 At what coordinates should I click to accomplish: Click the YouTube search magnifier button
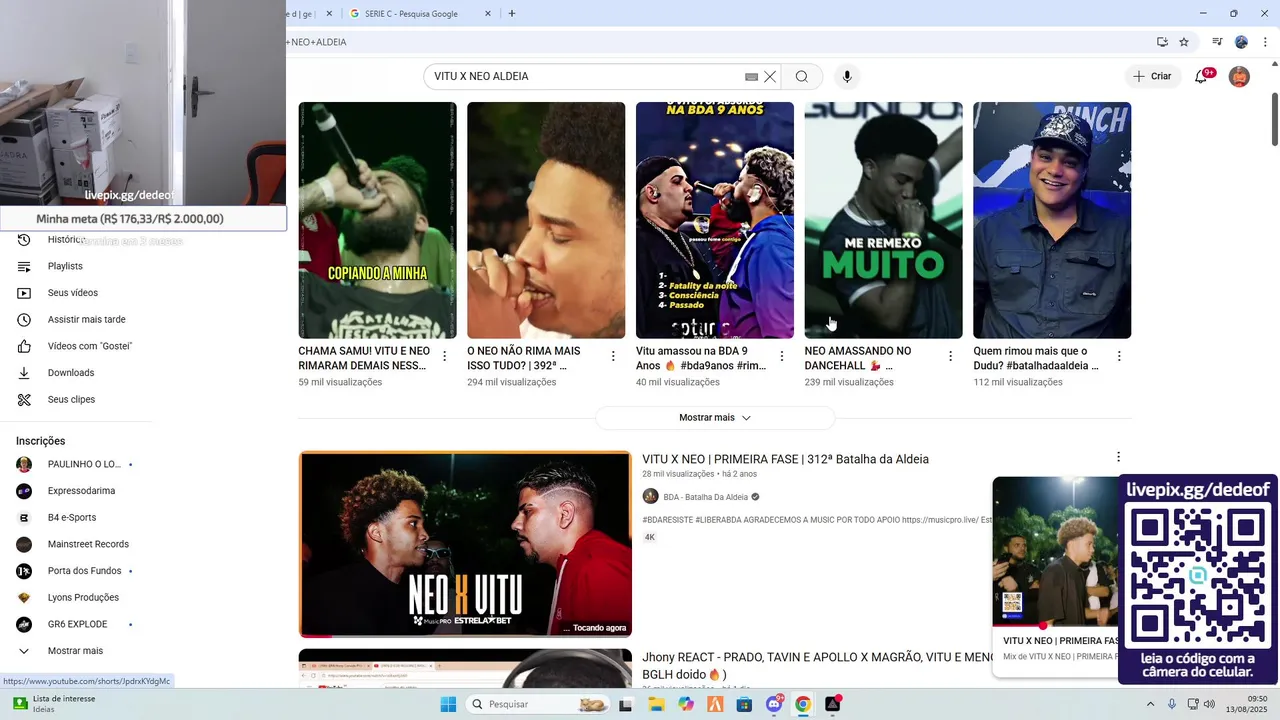pyautogui.click(x=802, y=77)
